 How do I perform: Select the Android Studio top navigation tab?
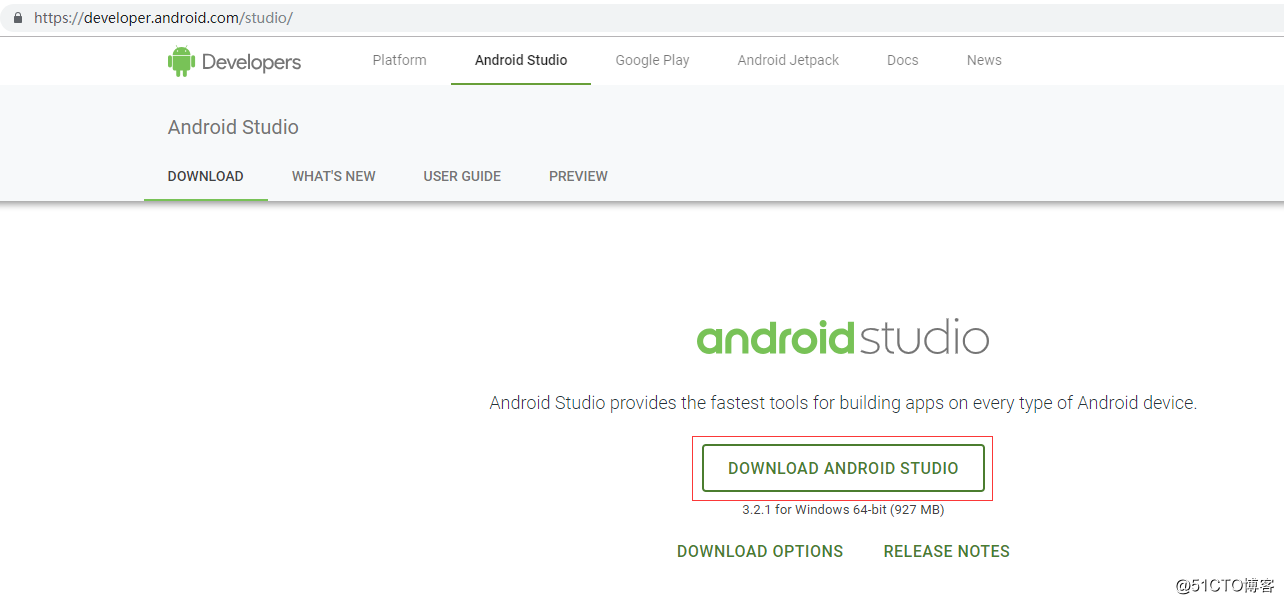[521, 60]
